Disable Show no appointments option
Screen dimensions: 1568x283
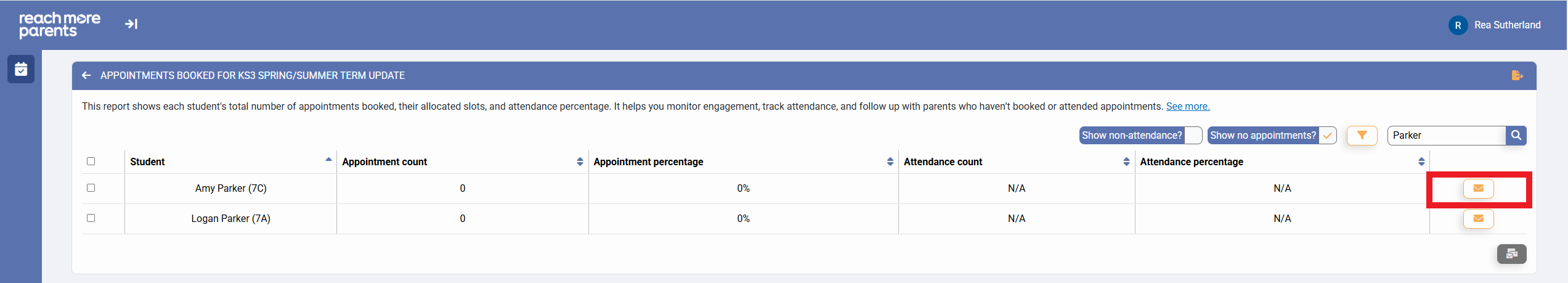tap(1327, 135)
